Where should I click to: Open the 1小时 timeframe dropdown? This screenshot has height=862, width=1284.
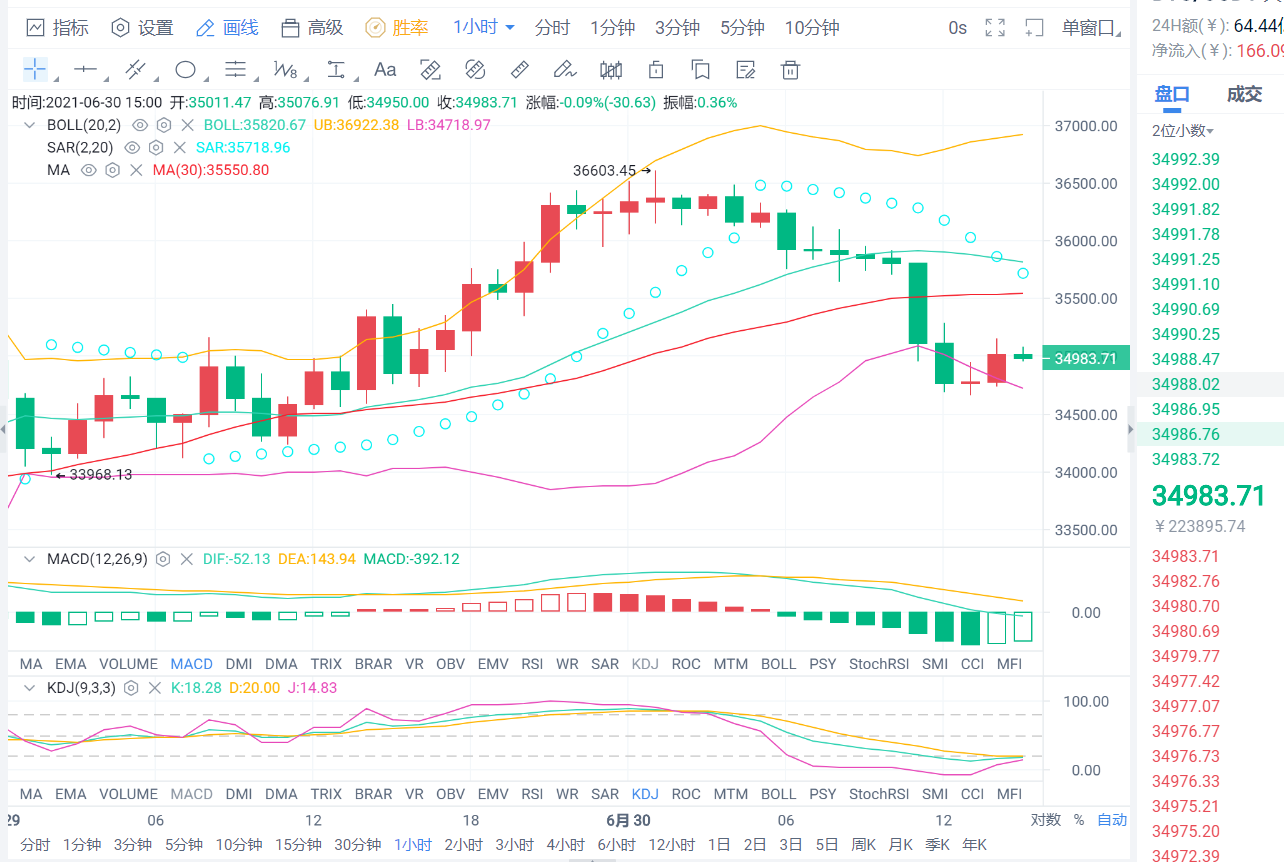484,28
